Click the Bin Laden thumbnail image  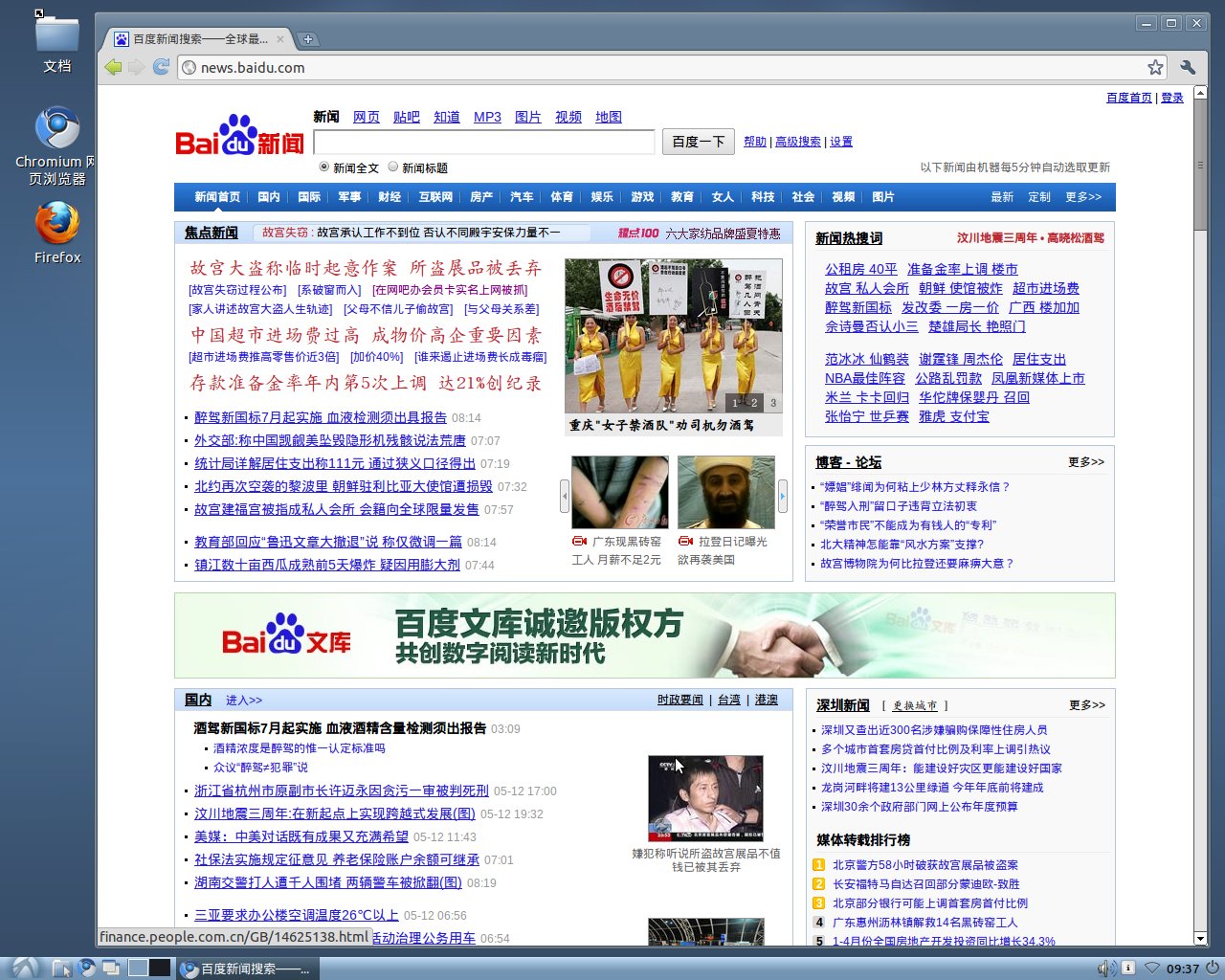726,492
